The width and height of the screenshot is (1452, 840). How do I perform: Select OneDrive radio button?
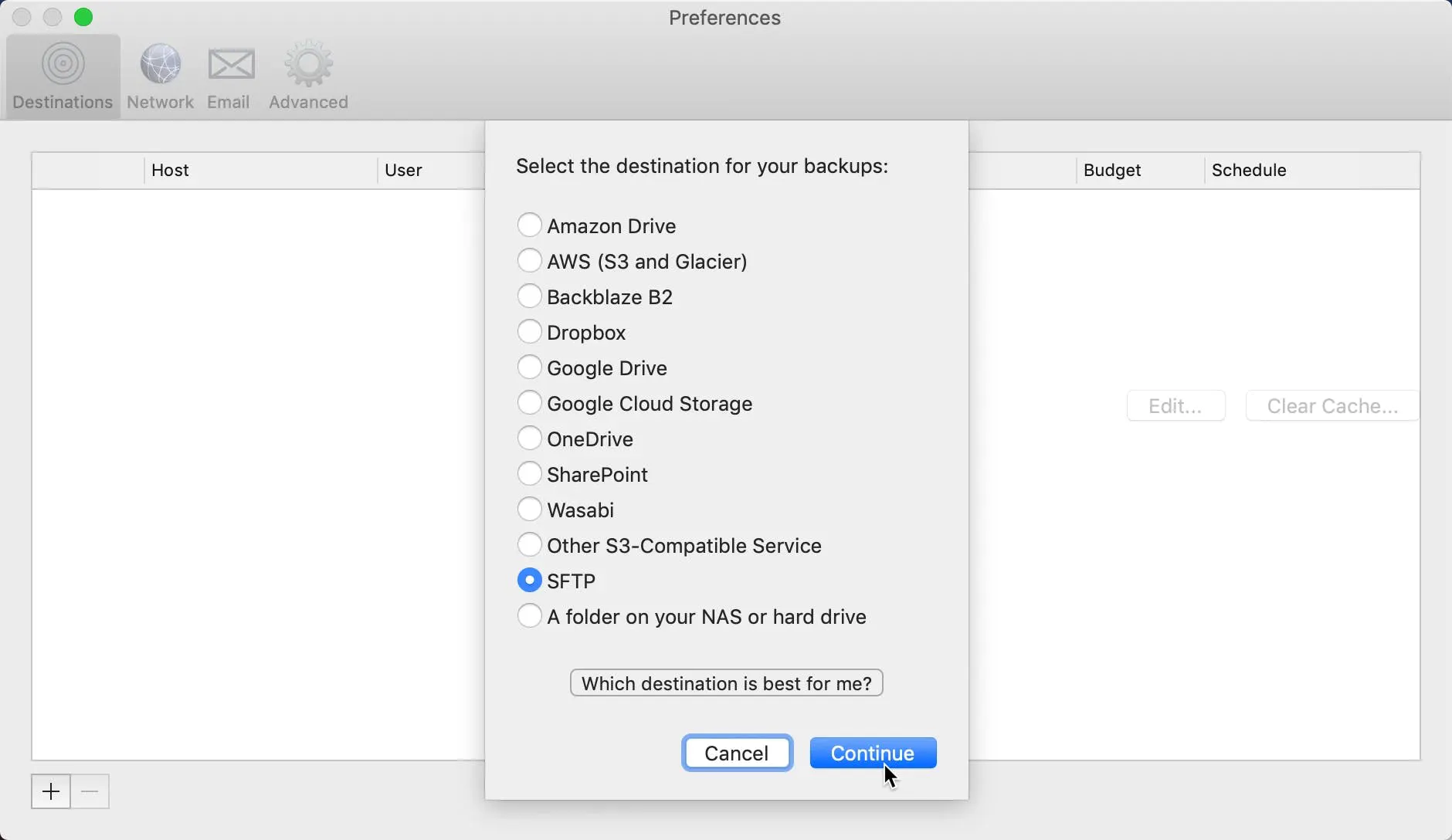(x=529, y=439)
